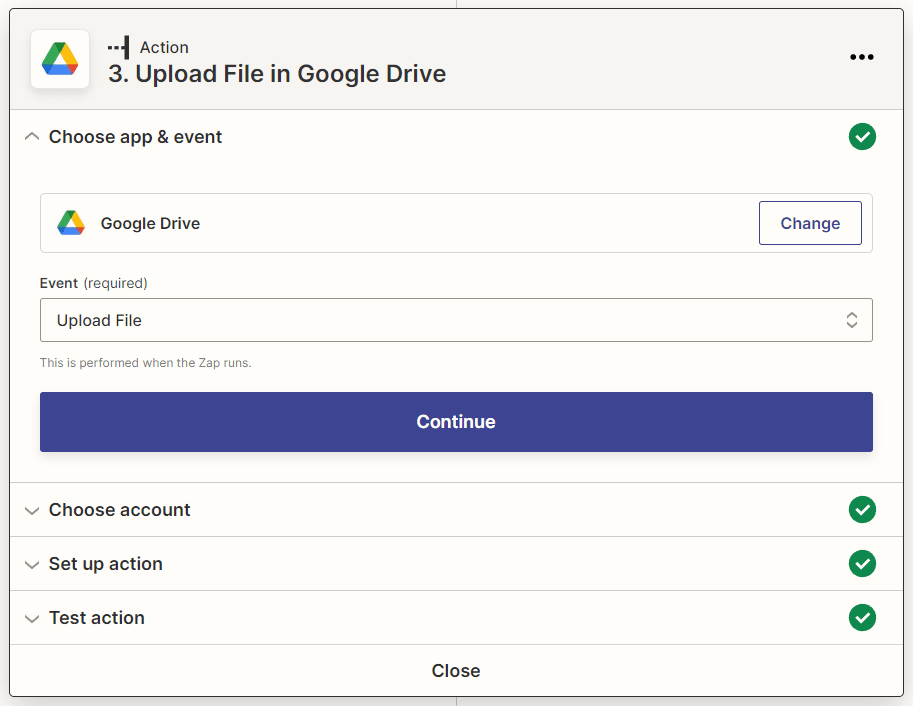Collapse the Choose app & event section
The height and width of the screenshot is (706, 913).
coord(31,136)
